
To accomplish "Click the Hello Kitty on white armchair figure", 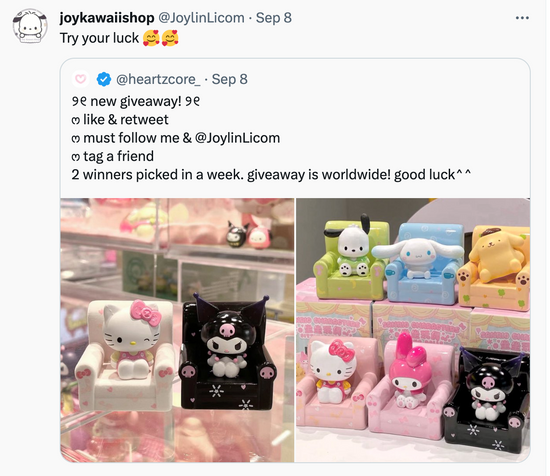I will 126,354.
